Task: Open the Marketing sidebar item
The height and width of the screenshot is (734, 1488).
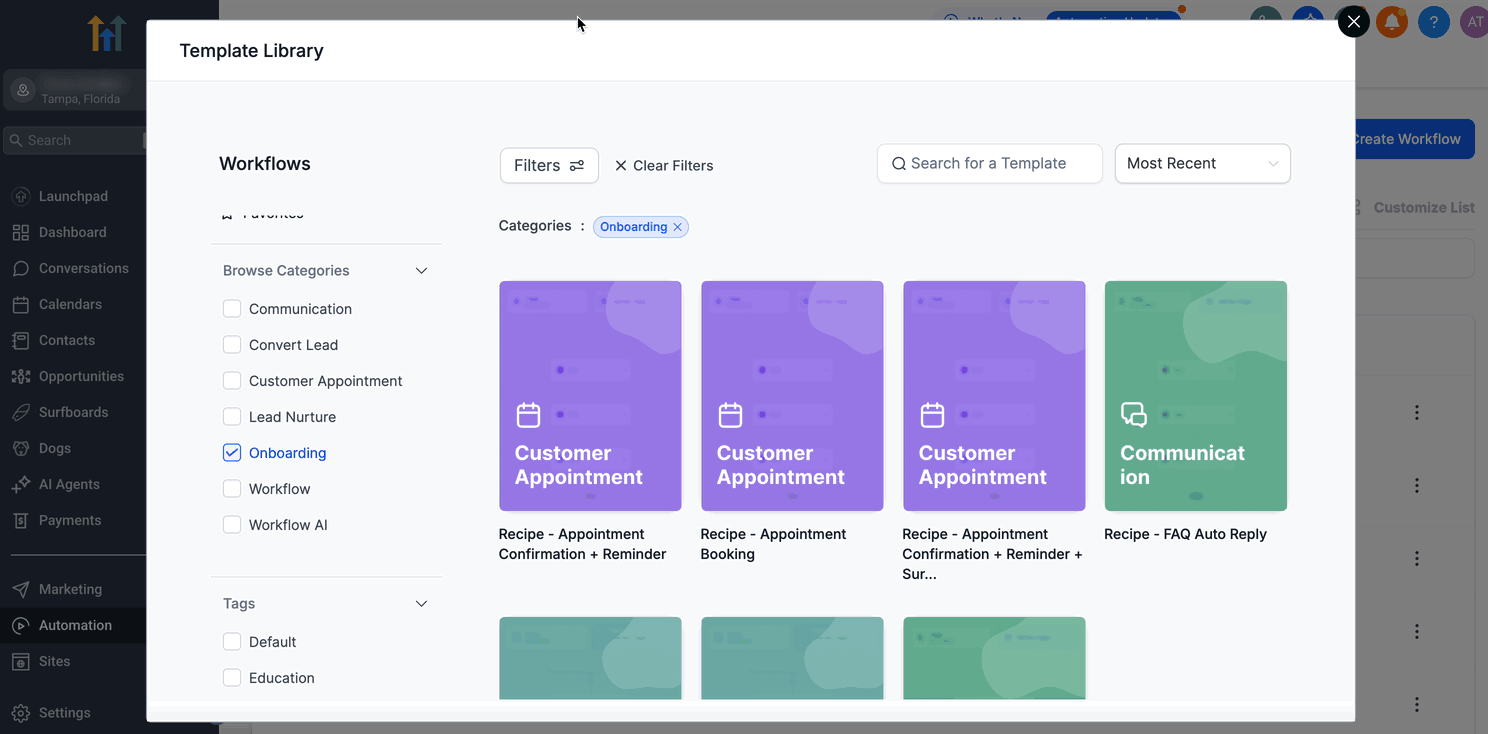Action: 70,590
